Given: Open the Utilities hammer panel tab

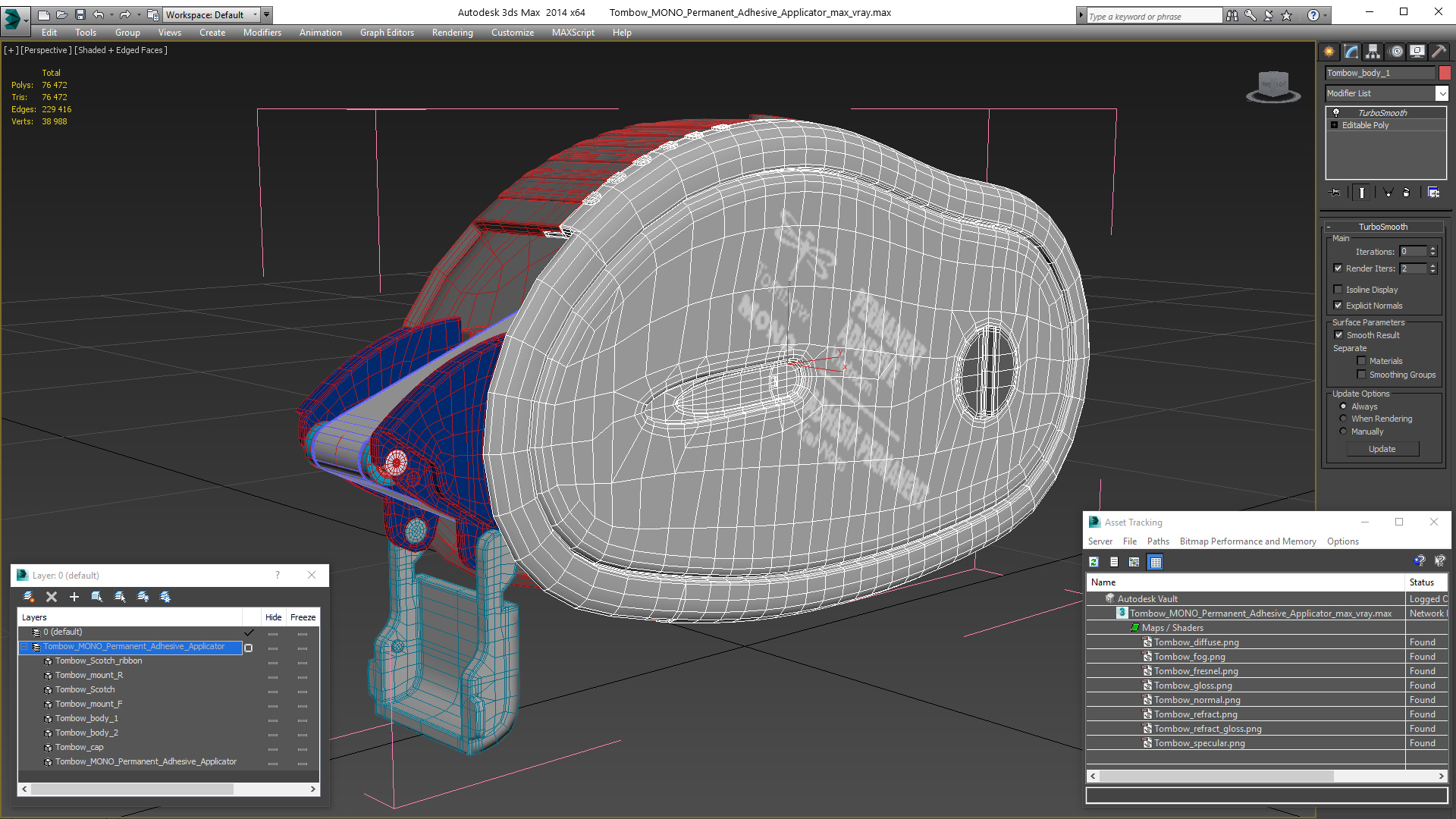Looking at the screenshot, I should point(1439,52).
